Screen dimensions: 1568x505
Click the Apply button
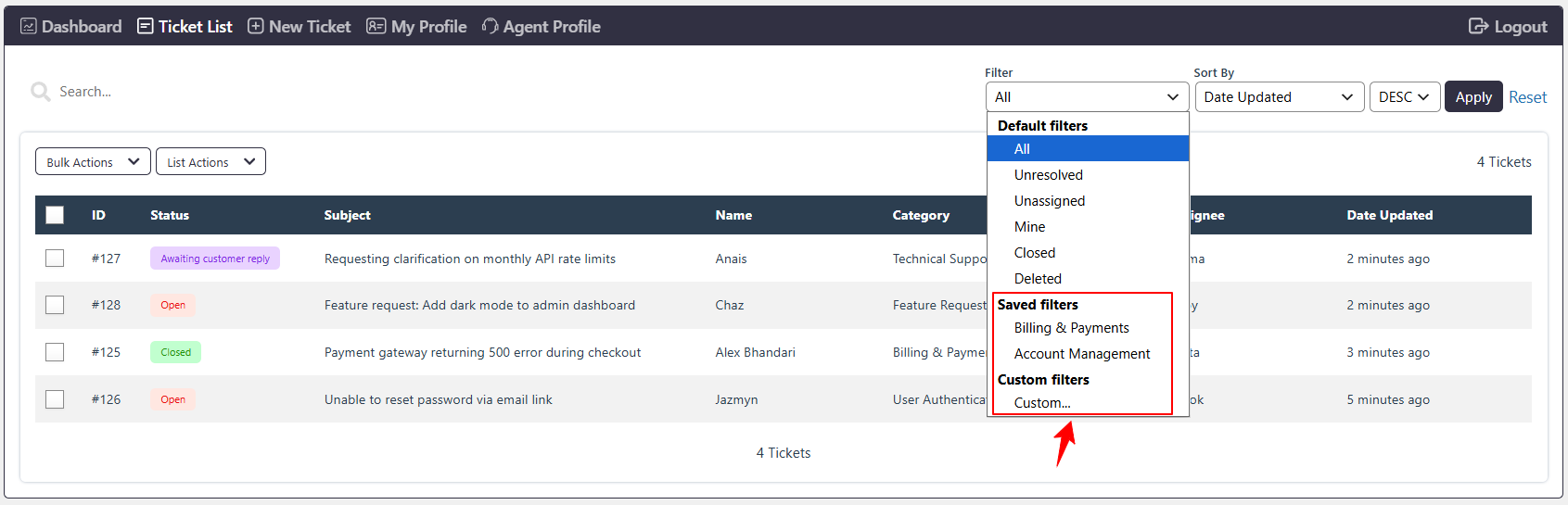coord(1473,96)
